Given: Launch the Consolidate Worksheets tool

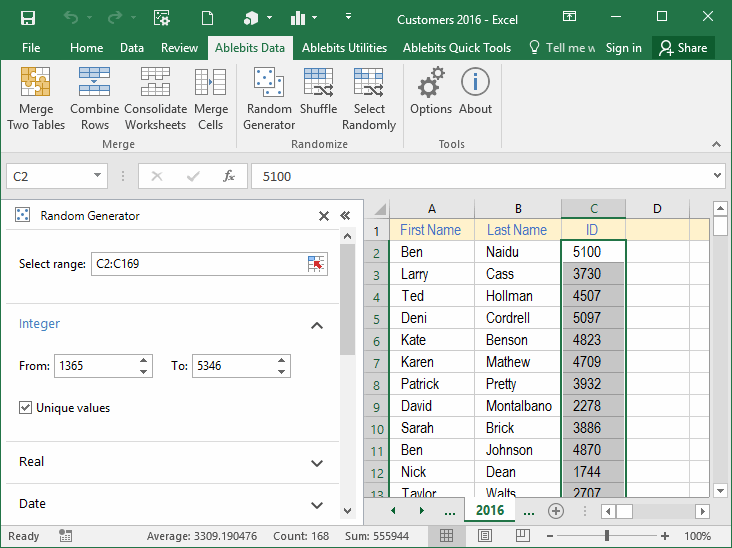Looking at the screenshot, I should tap(155, 99).
